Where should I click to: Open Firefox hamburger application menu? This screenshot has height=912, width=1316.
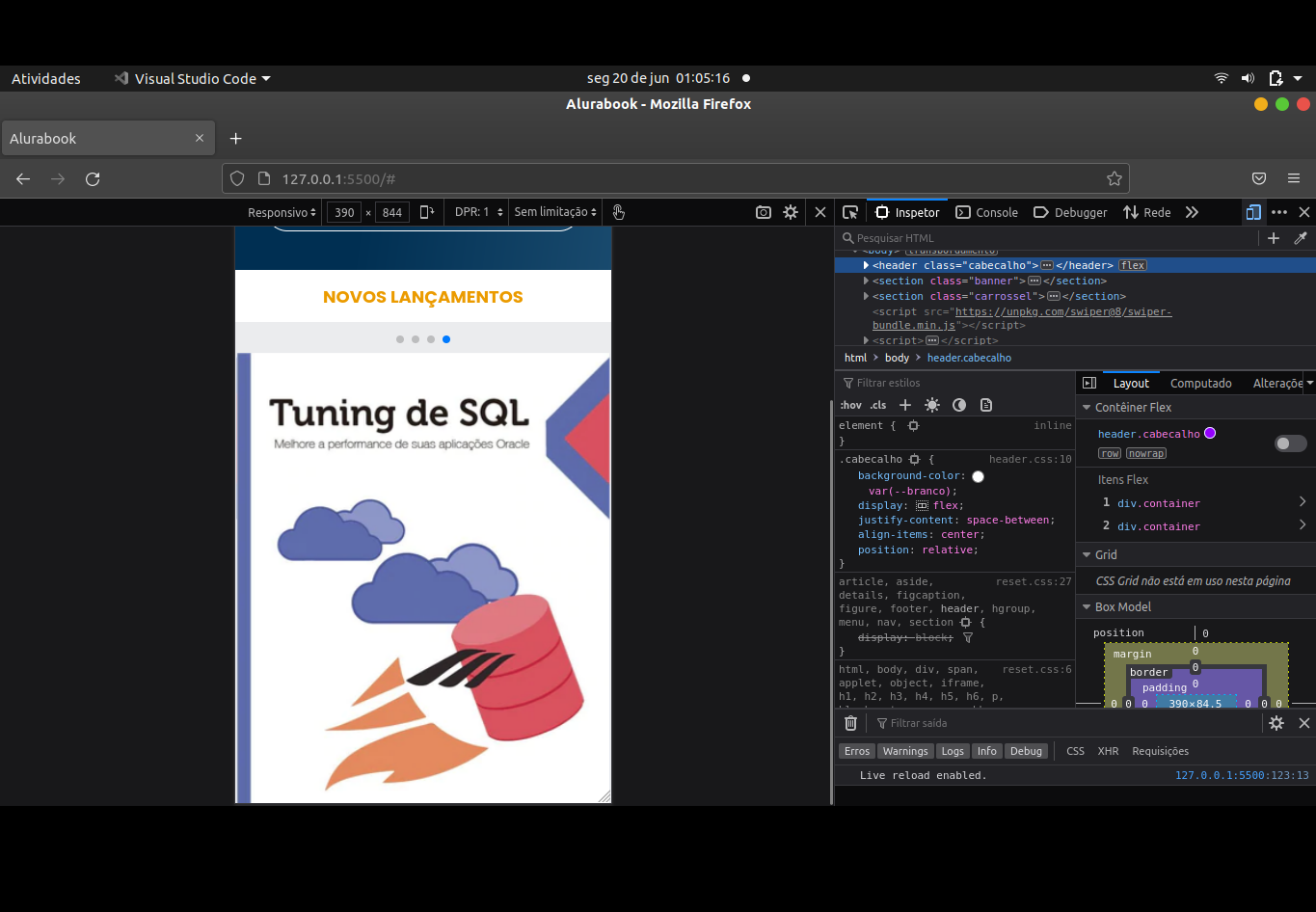click(x=1294, y=178)
